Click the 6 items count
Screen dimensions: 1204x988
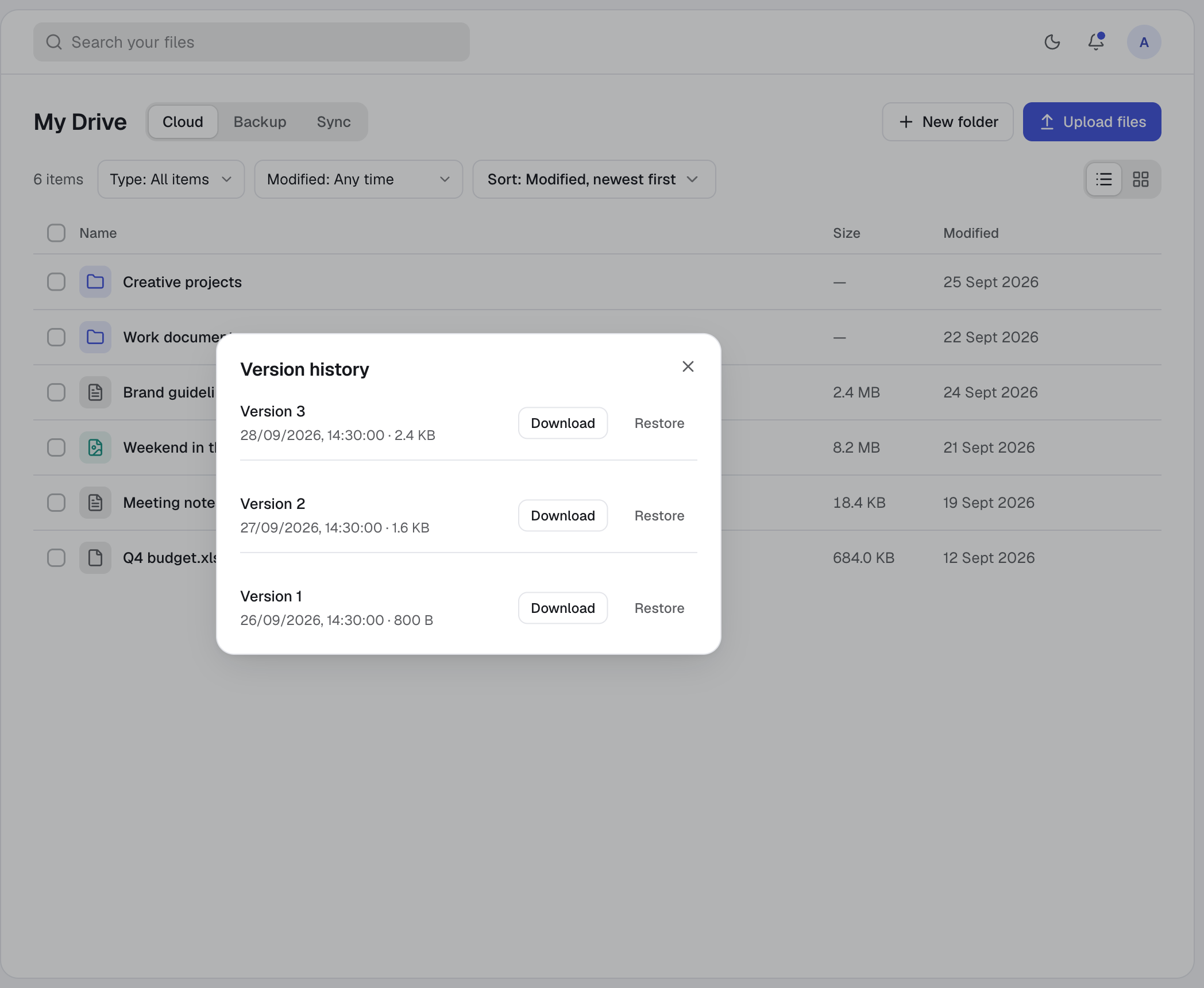pos(58,179)
